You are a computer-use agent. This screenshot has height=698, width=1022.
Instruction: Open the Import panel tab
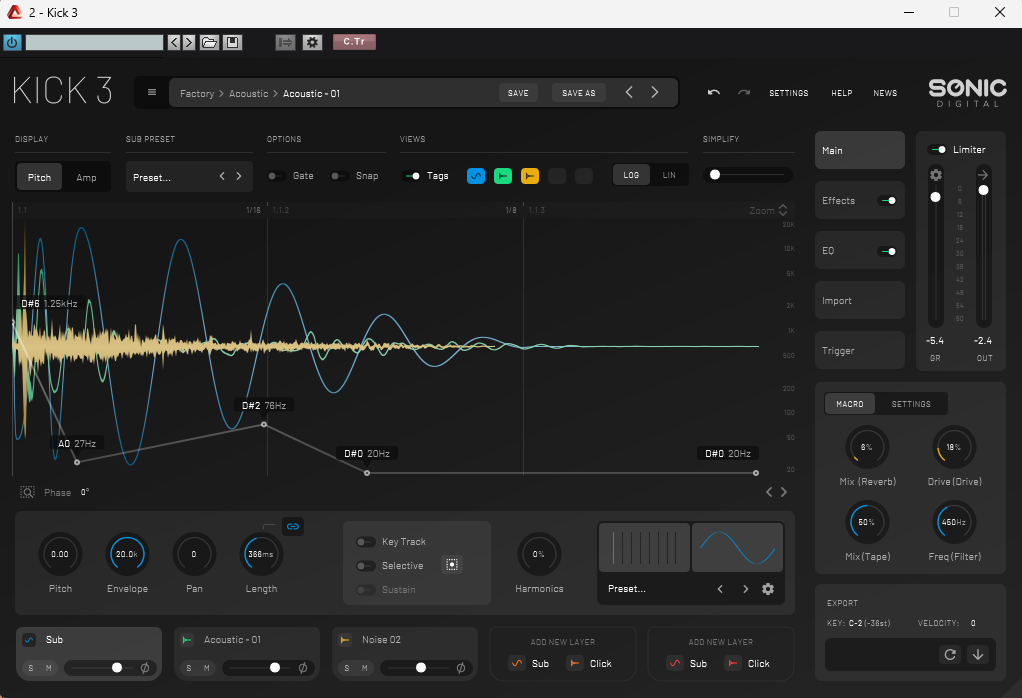click(860, 300)
